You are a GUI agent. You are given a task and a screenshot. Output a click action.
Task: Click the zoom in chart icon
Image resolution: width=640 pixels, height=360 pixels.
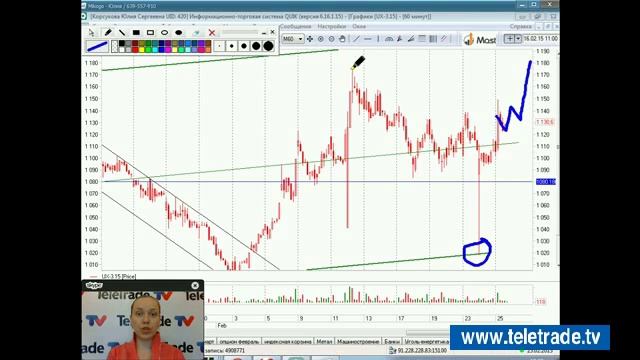pyautogui.click(x=321, y=39)
